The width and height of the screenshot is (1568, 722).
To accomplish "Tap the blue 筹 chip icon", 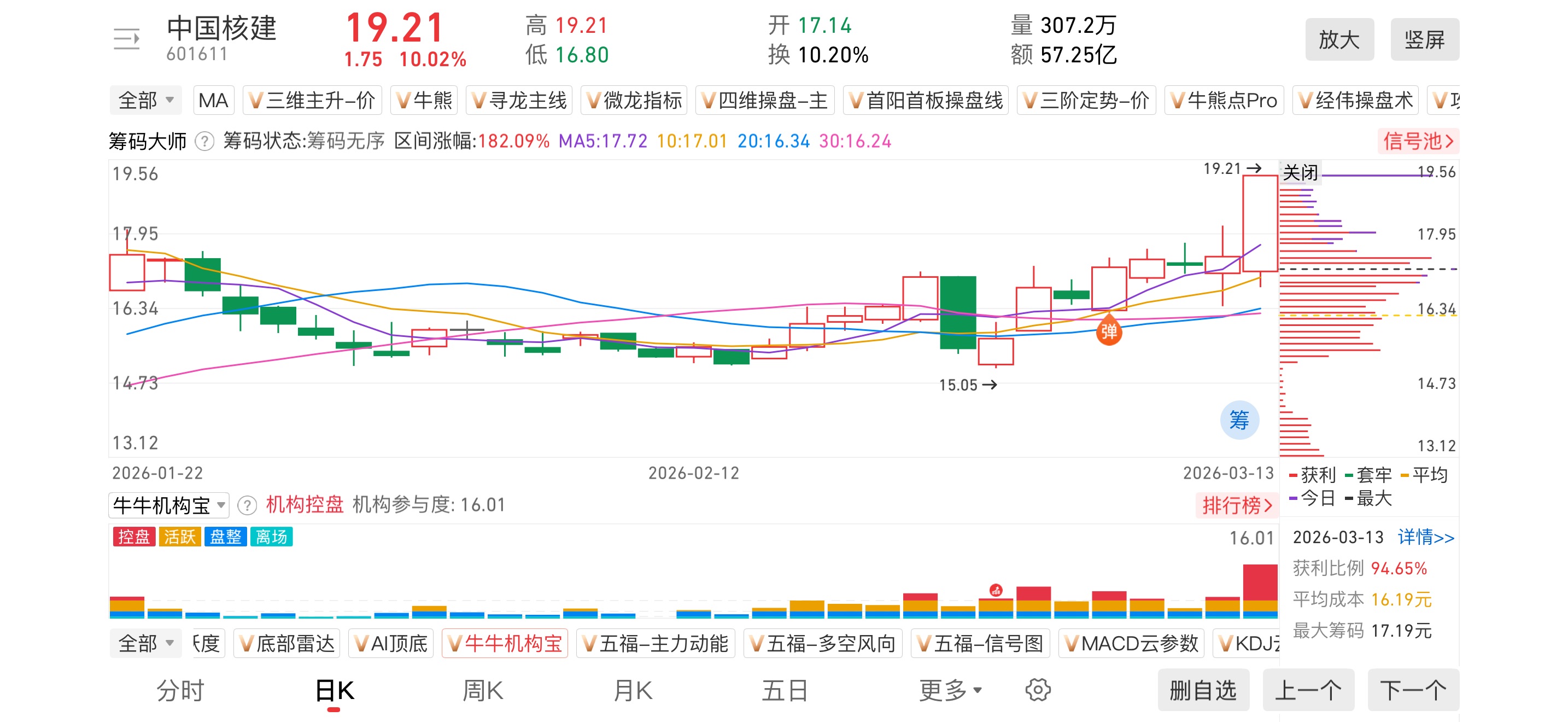I will pyautogui.click(x=1239, y=420).
